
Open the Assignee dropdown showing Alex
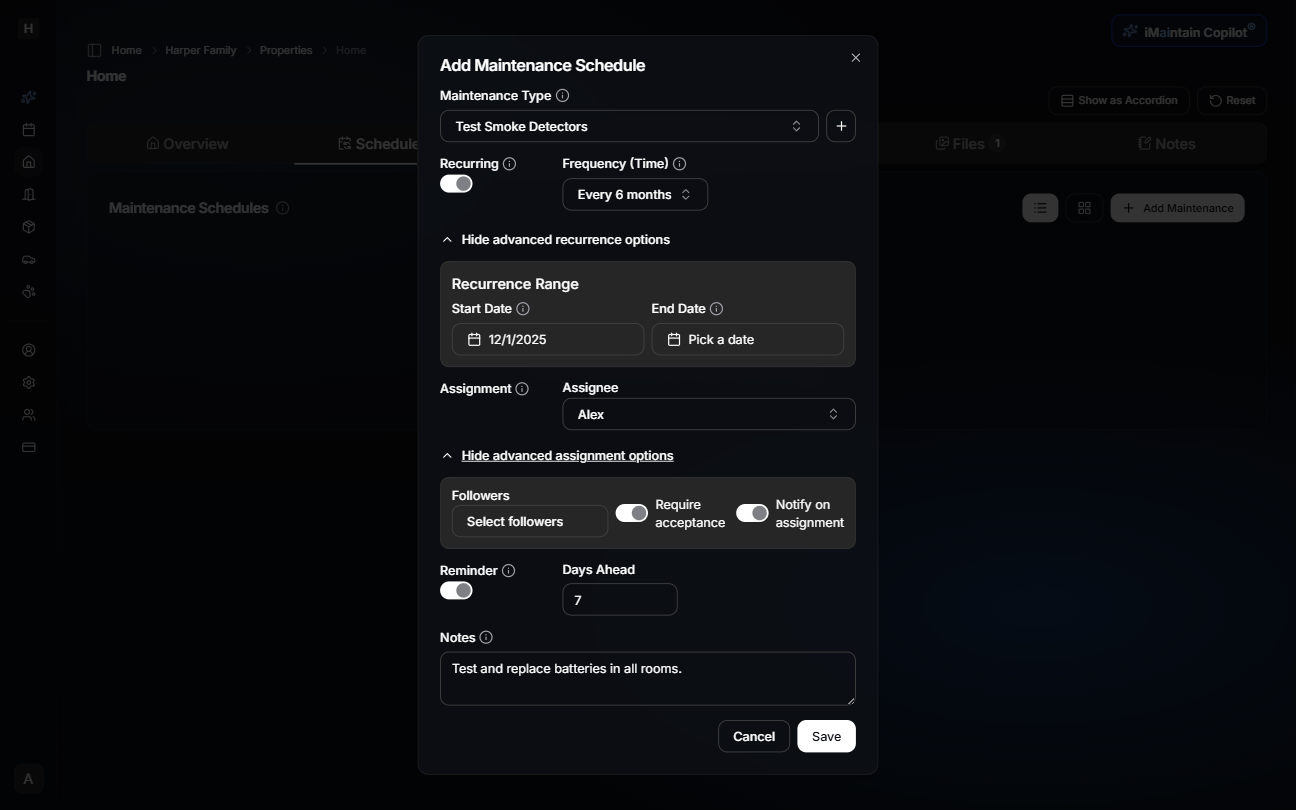708,413
